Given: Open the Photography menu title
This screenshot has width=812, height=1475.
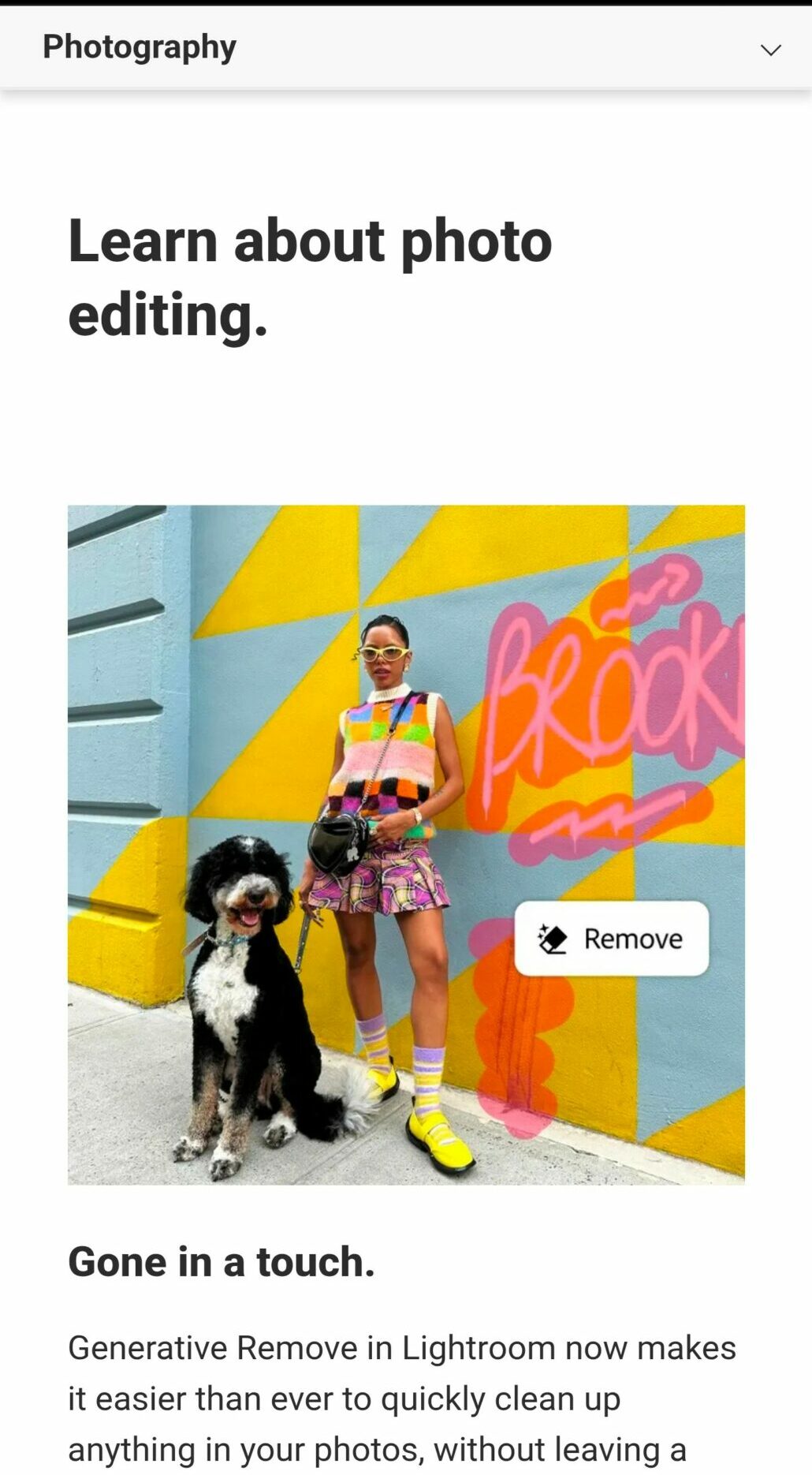Looking at the screenshot, I should [x=139, y=47].
